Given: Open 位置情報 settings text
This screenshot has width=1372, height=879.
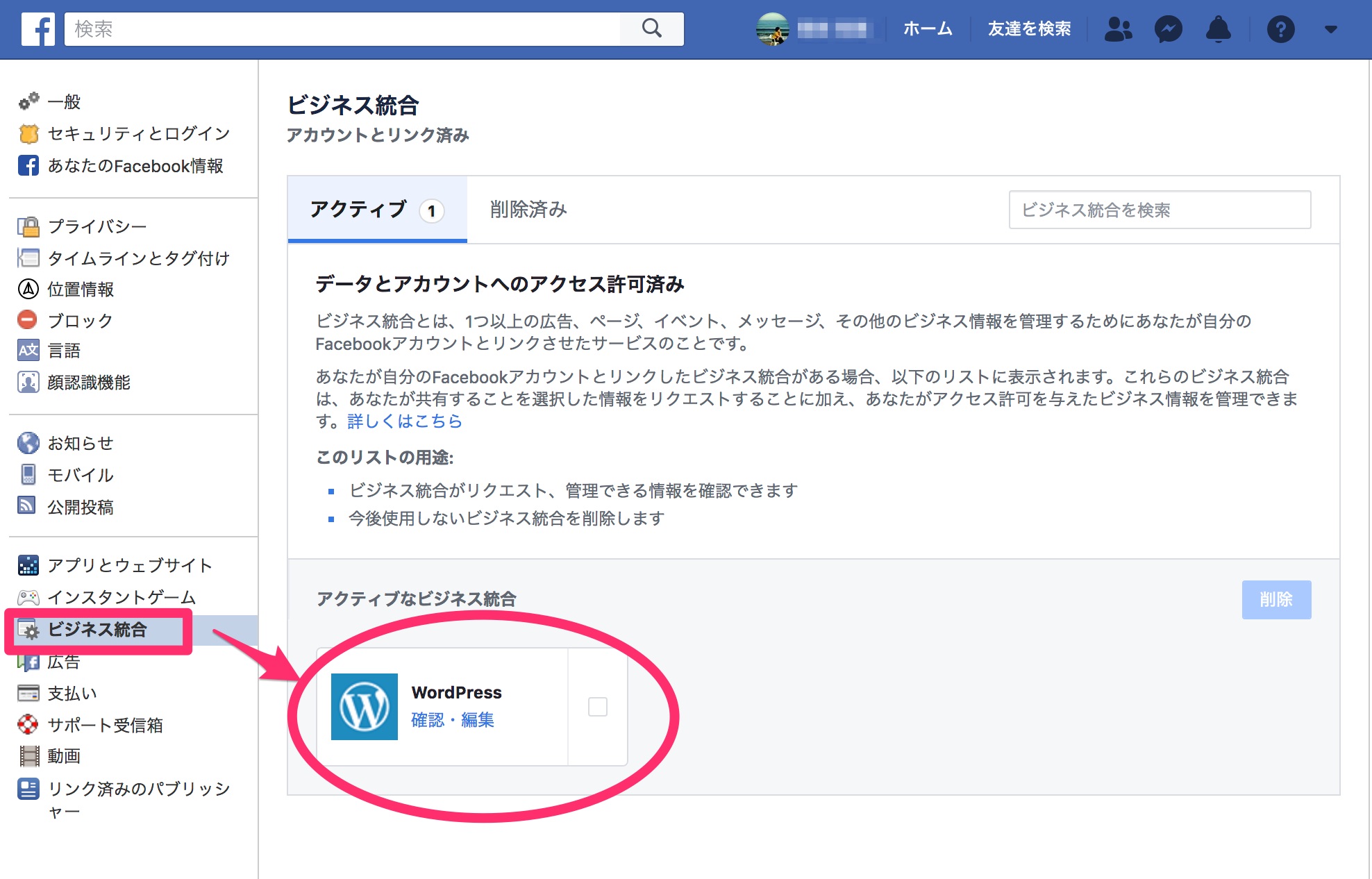Looking at the screenshot, I should pos(81,289).
